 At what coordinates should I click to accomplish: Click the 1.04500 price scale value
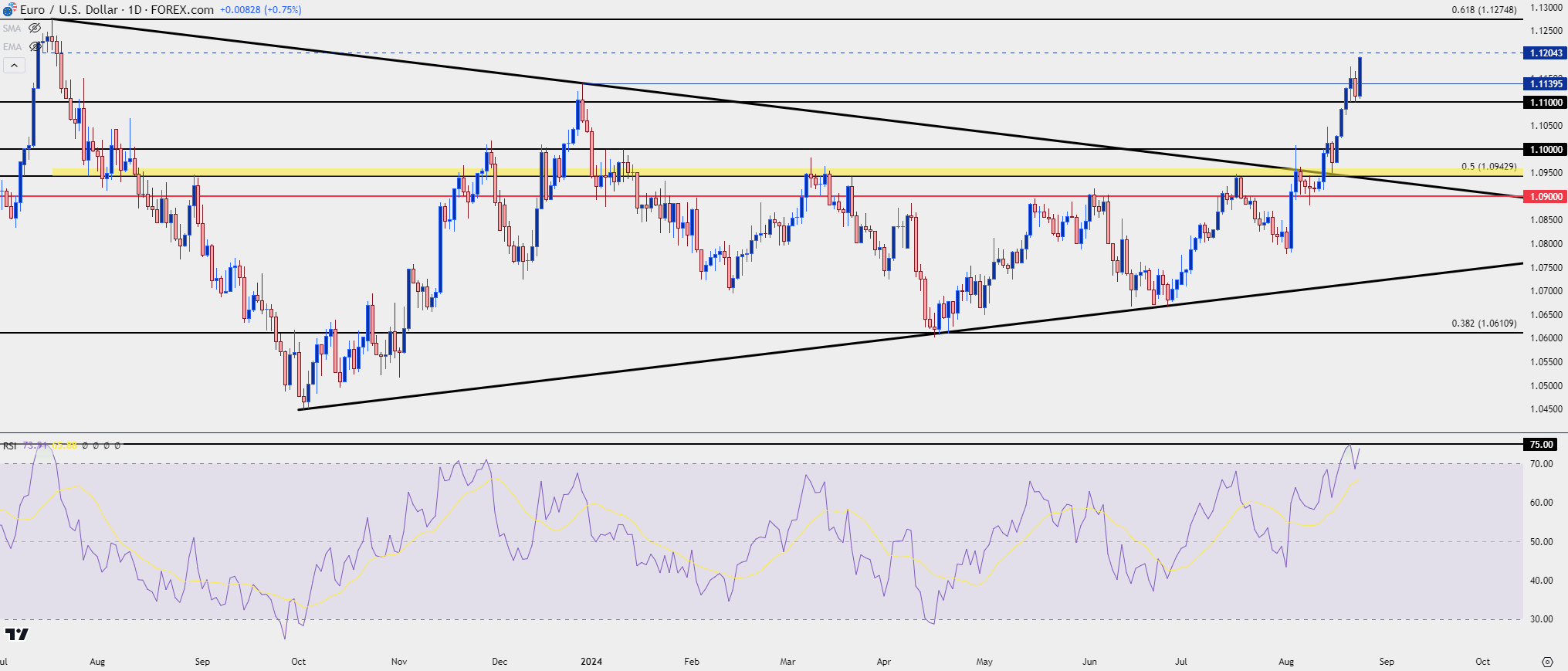(x=1546, y=409)
